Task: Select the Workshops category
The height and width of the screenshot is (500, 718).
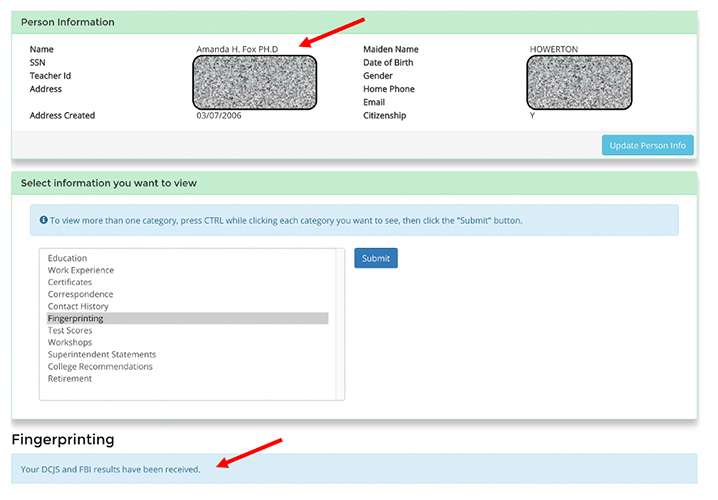Action: [70, 342]
